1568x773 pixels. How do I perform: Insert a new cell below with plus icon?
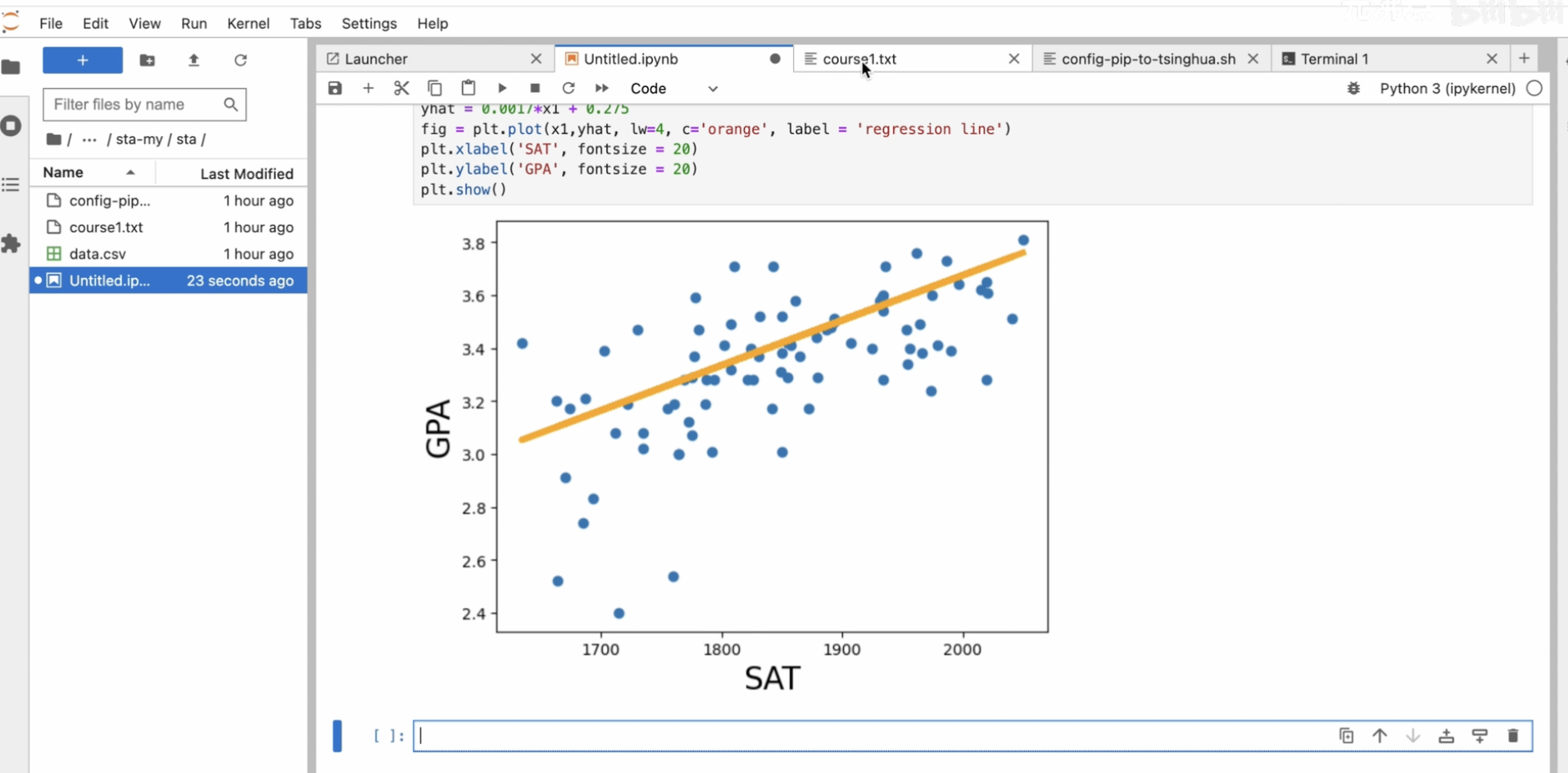pos(368,88)
